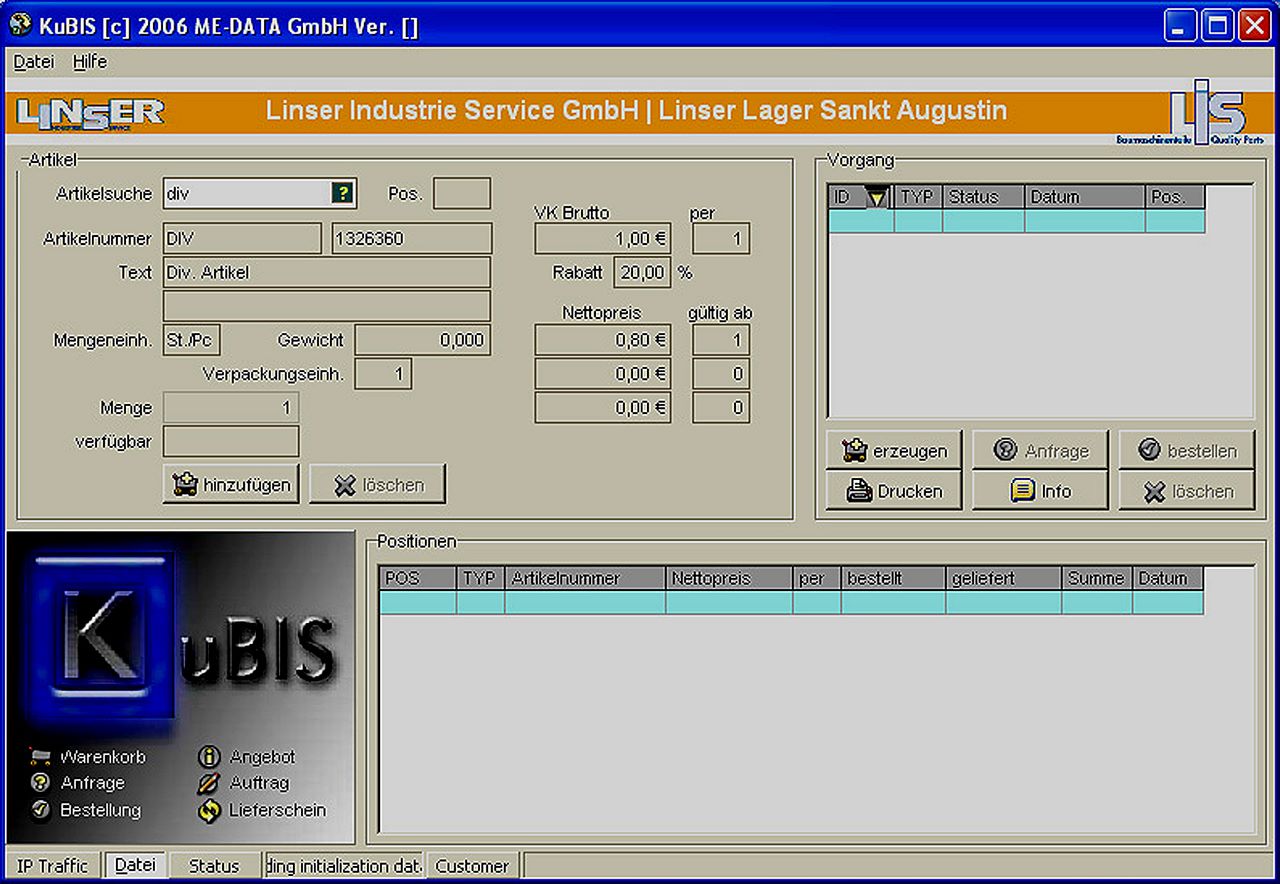The height and width of the screenshot is (884, 1280).
Task: Click the Drucken button
Action: [x=894, y=491]
